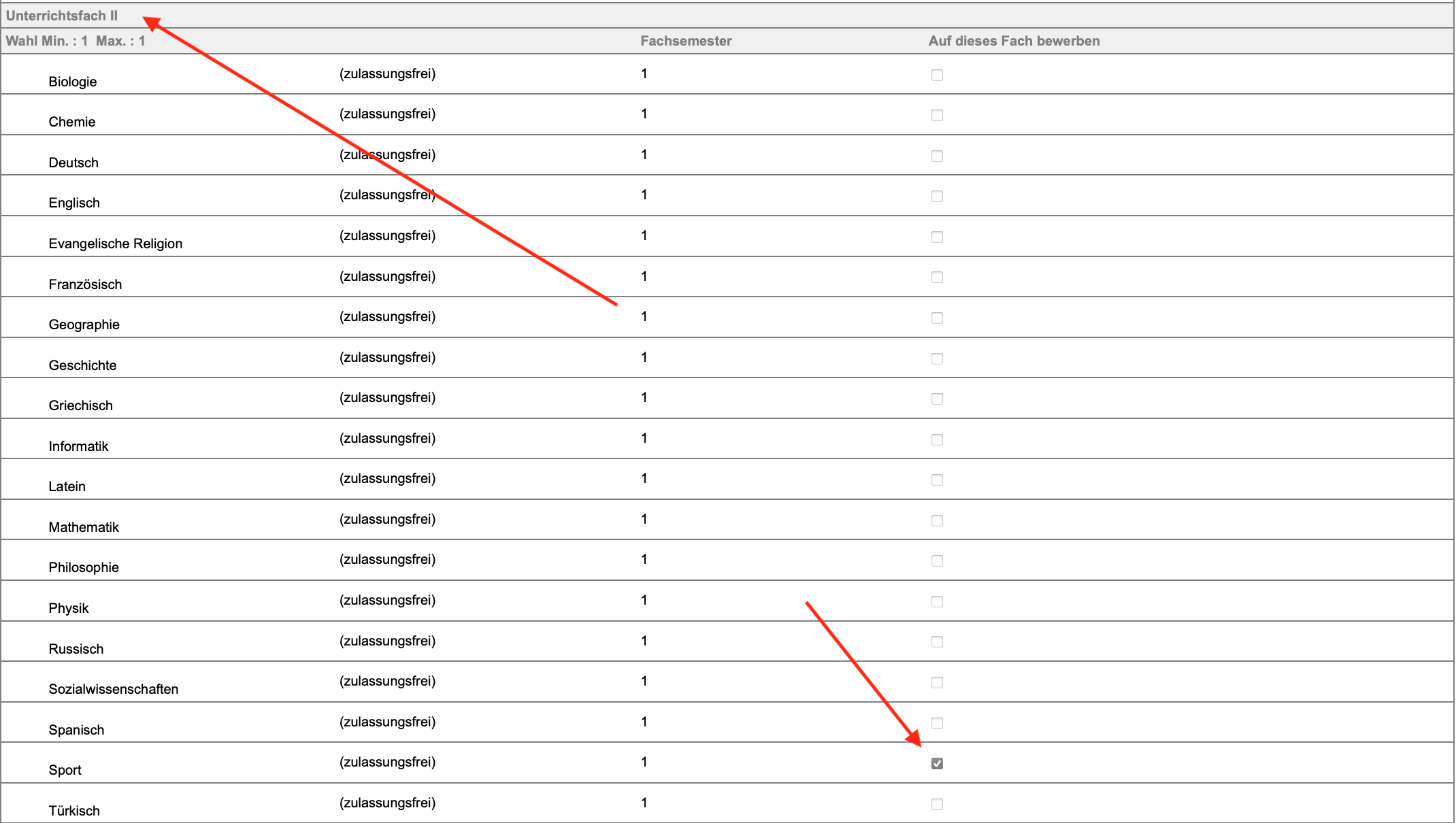
Task: Tick the Türkisch checkbox
Action: coord(937,804)
